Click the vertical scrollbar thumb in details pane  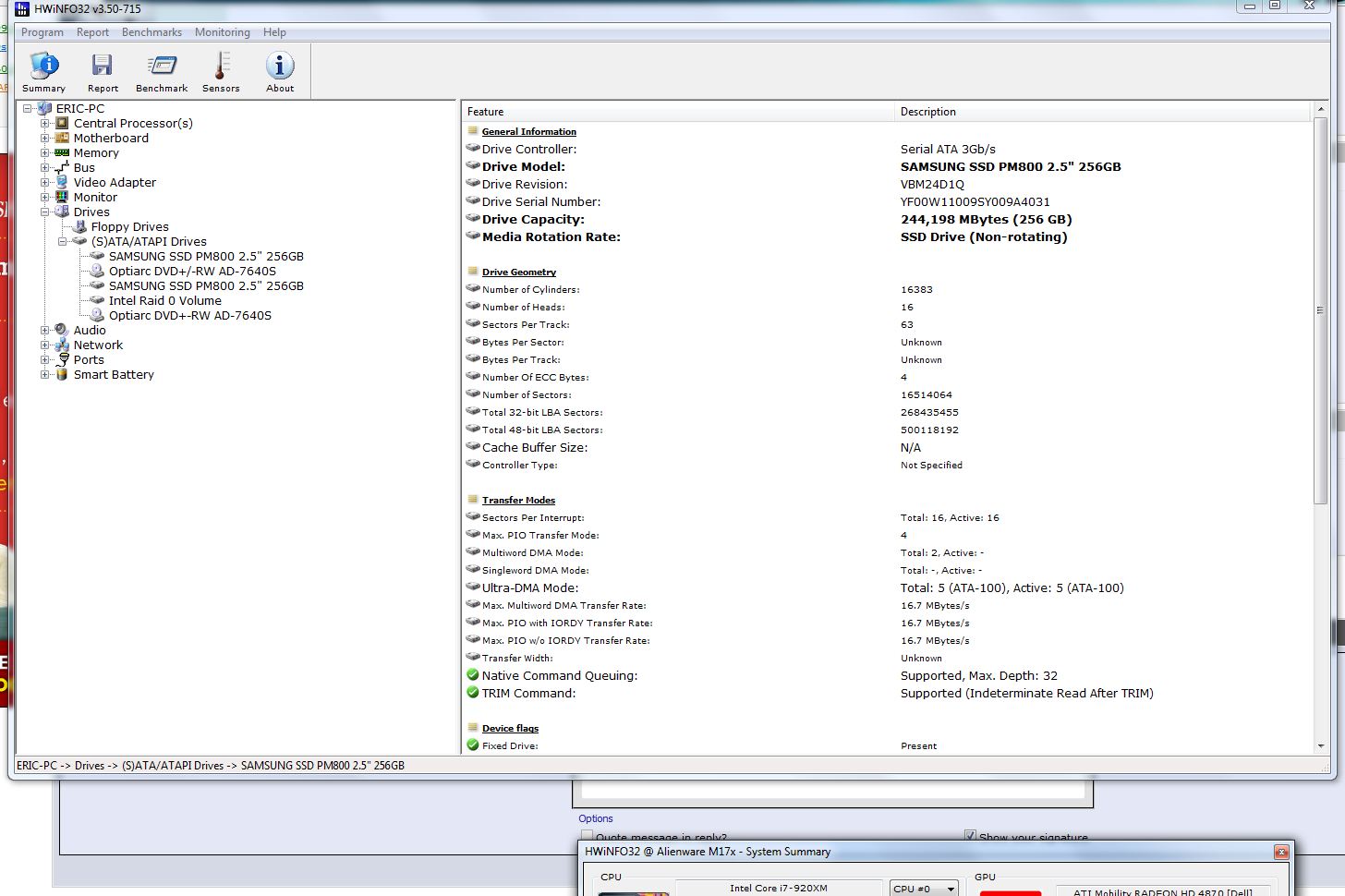(1320, 310)
